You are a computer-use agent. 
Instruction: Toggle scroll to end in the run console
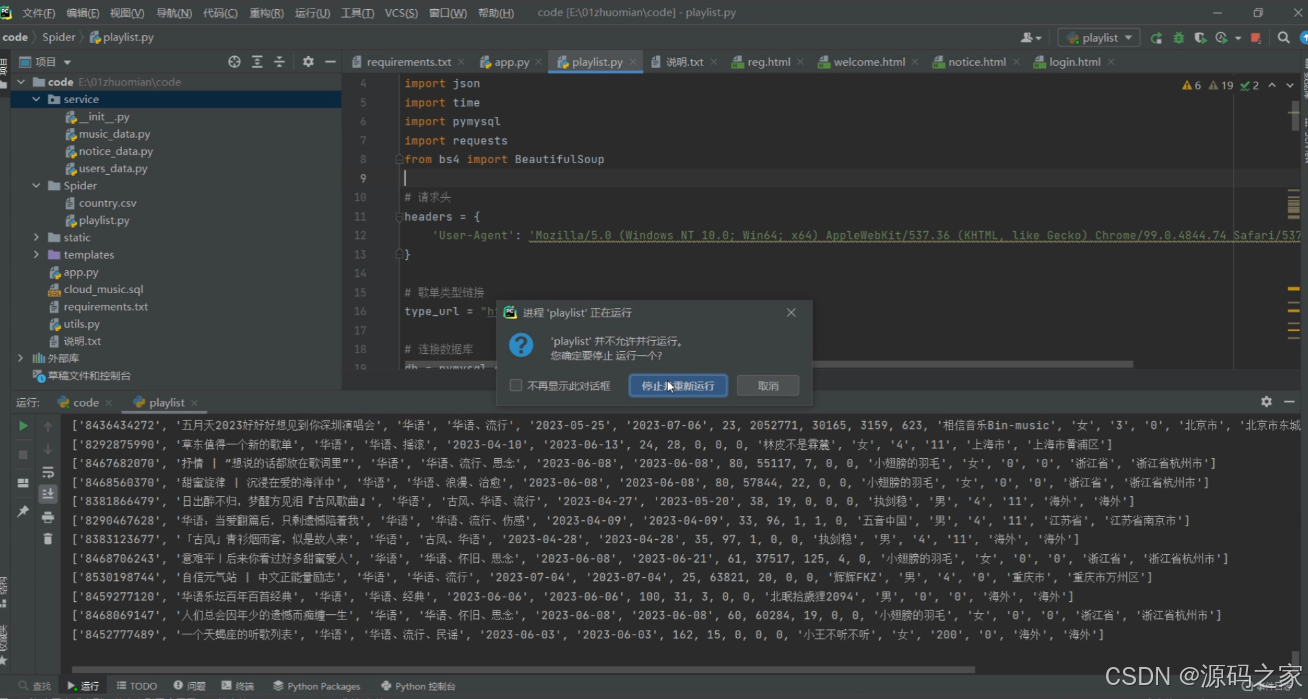point(48,494)
